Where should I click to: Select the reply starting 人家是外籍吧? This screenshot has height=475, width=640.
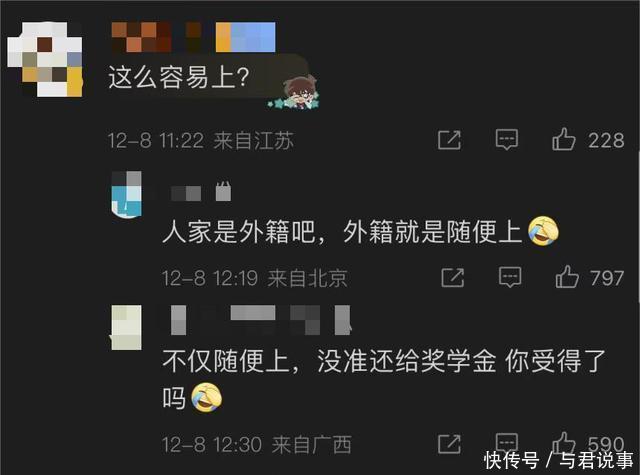(x=342, y=232)
